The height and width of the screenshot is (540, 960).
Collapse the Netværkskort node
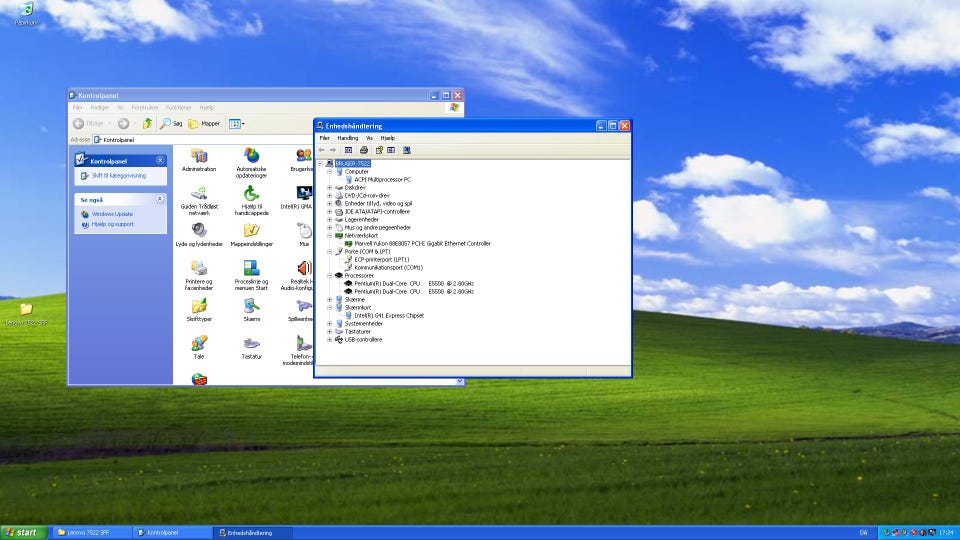(x=329, y=235)
